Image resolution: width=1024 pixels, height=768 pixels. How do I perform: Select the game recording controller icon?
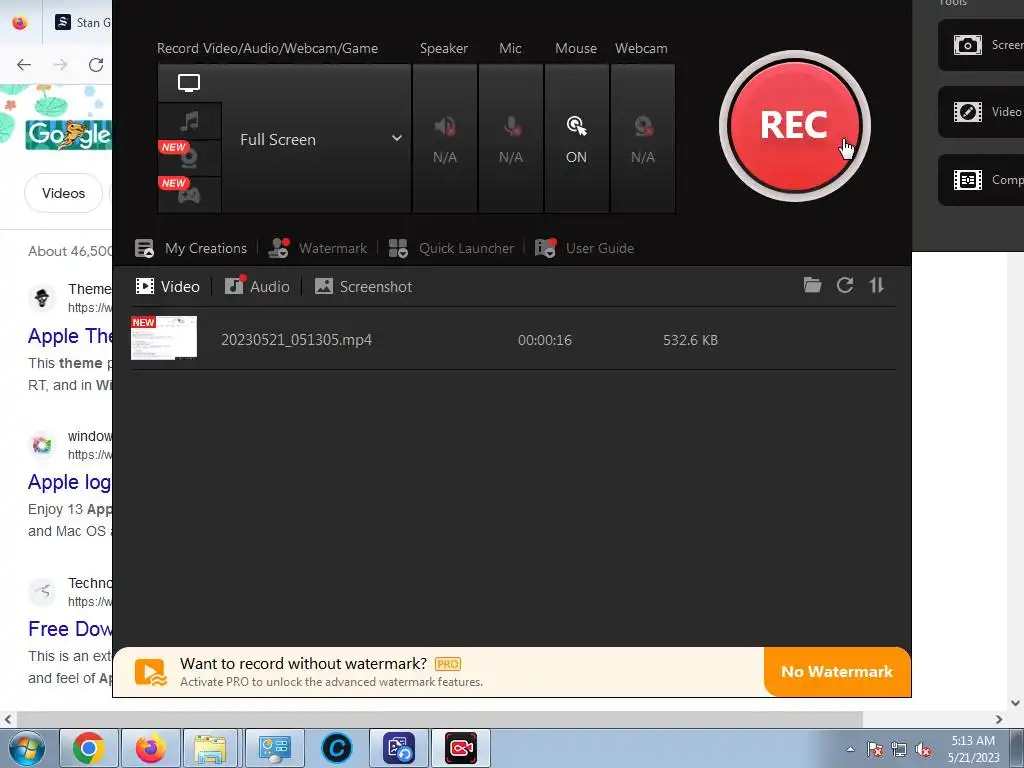point(189,194)
